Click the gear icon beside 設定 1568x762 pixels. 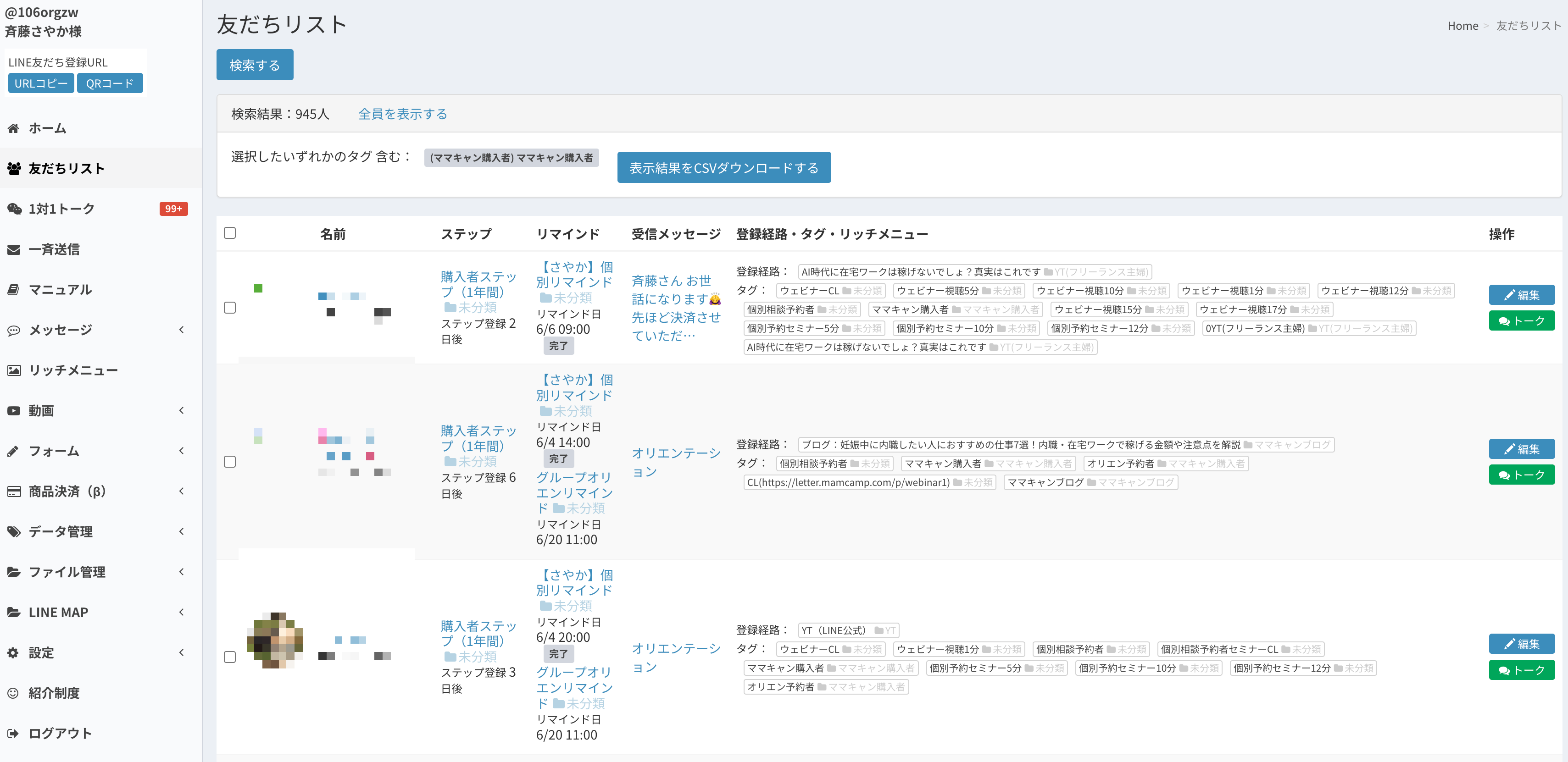(x=13, y=652)
